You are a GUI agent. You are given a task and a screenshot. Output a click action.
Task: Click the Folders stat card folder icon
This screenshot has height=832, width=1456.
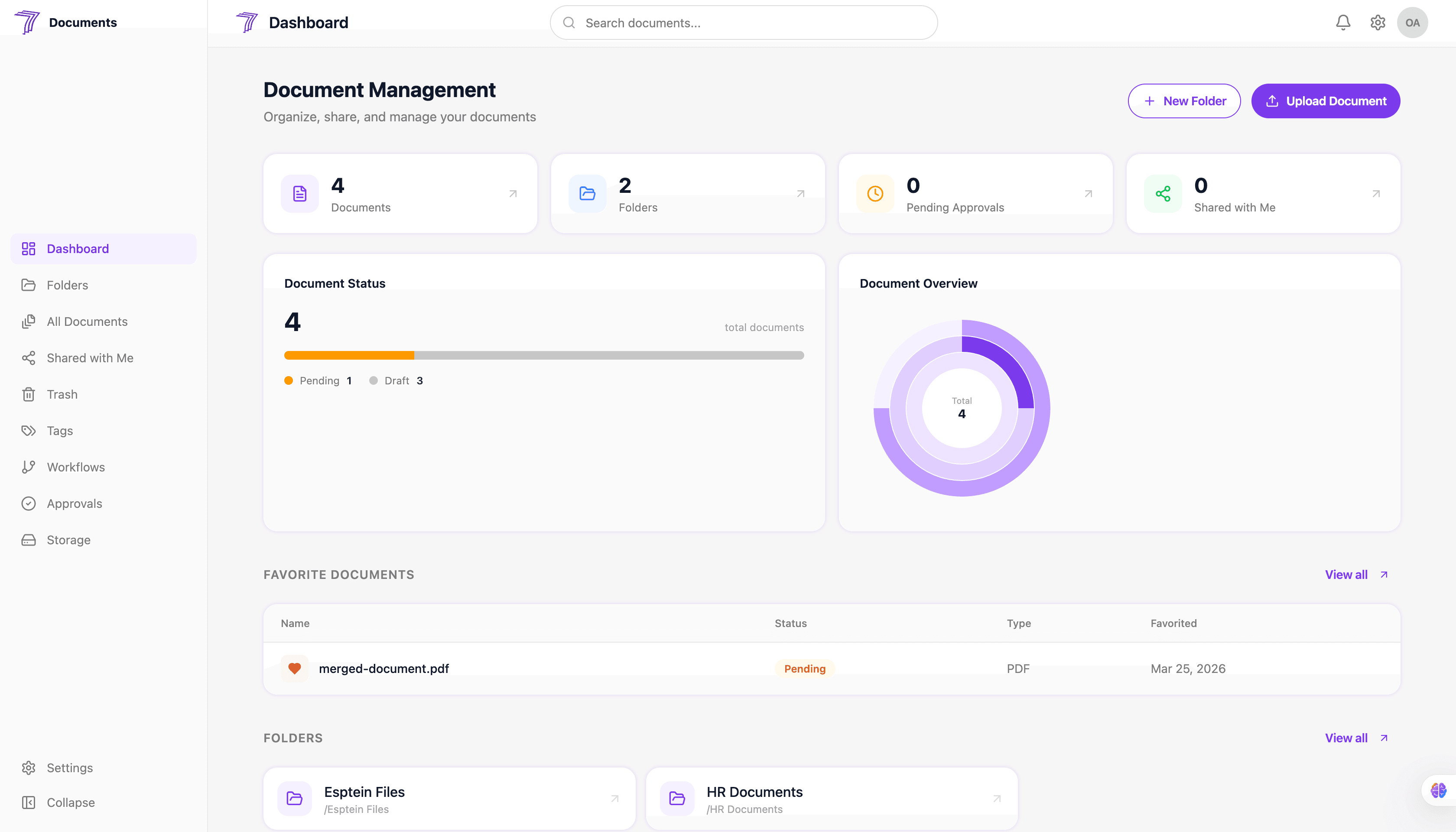[588, 194]
